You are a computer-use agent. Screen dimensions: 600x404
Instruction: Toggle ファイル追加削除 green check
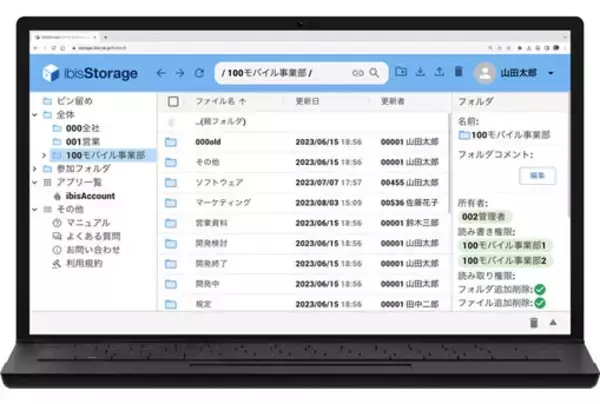tap(540, 303)
